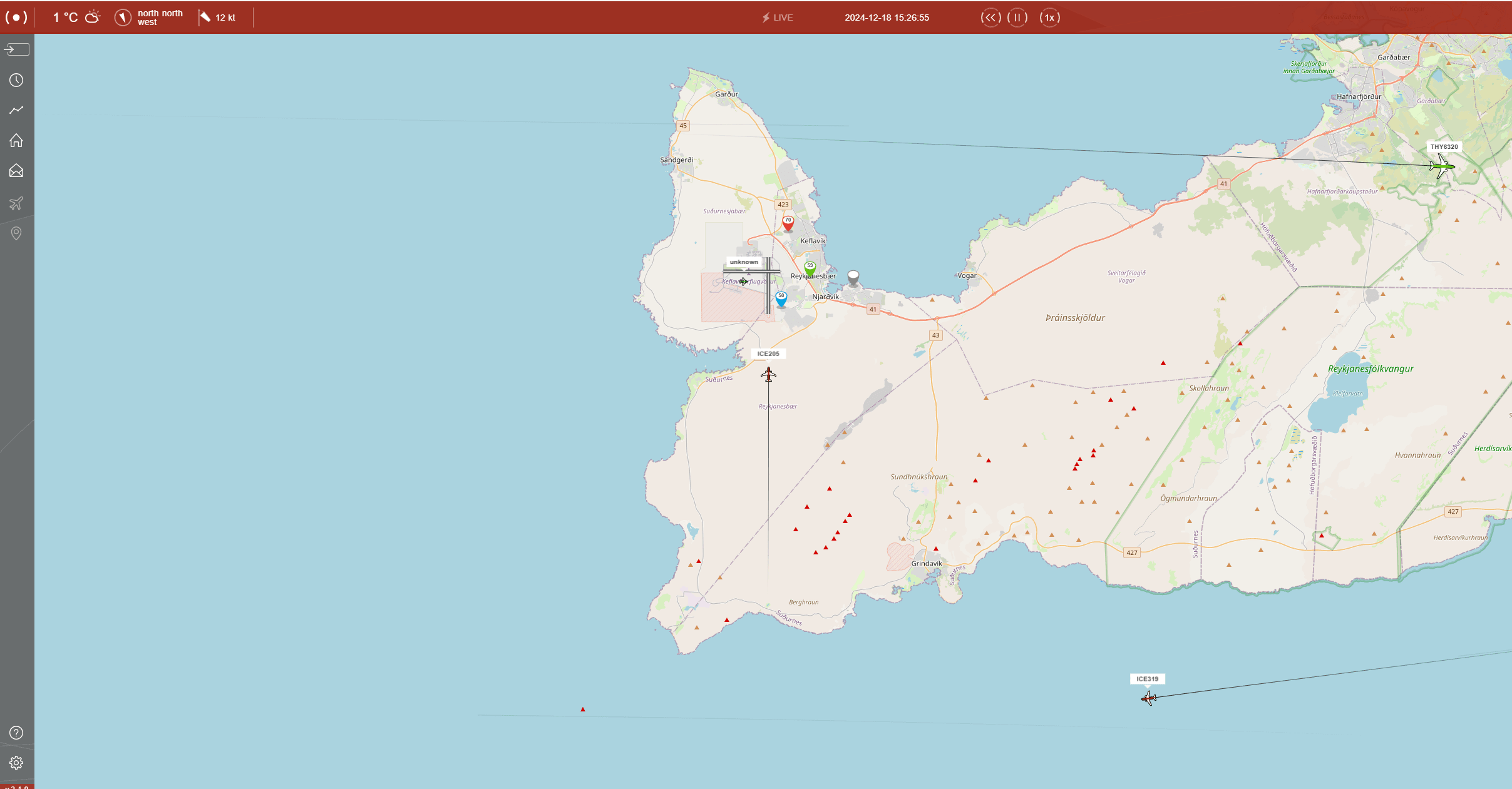This screenshot has height=789, width=1512.
Task: Open the help question mark icon
Action: [x=16, y=733]
